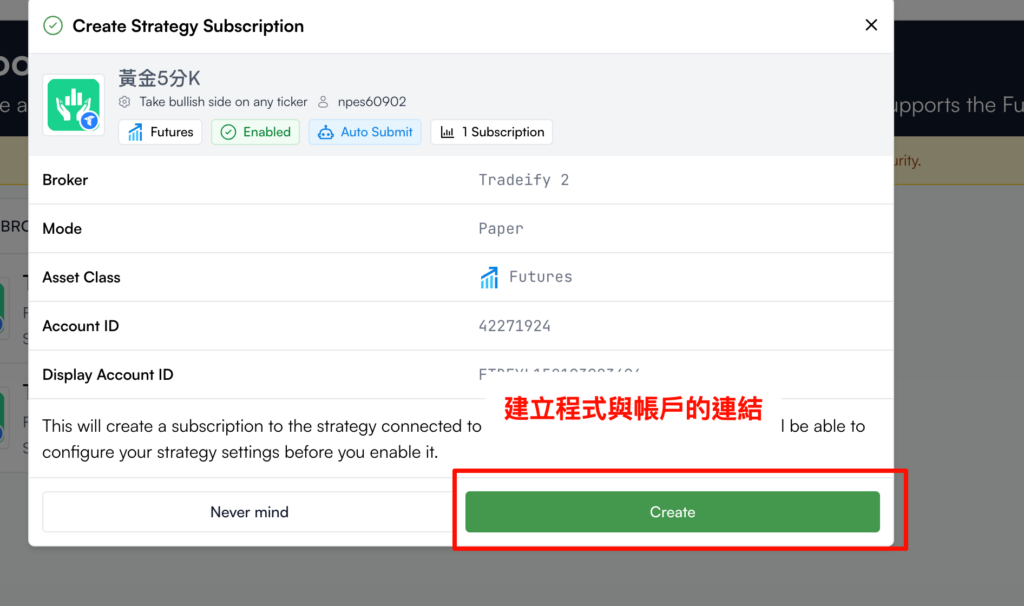Click the green checkmark circle icon in dialog title
Screen dimensions: 1024x606
point(53,26)
